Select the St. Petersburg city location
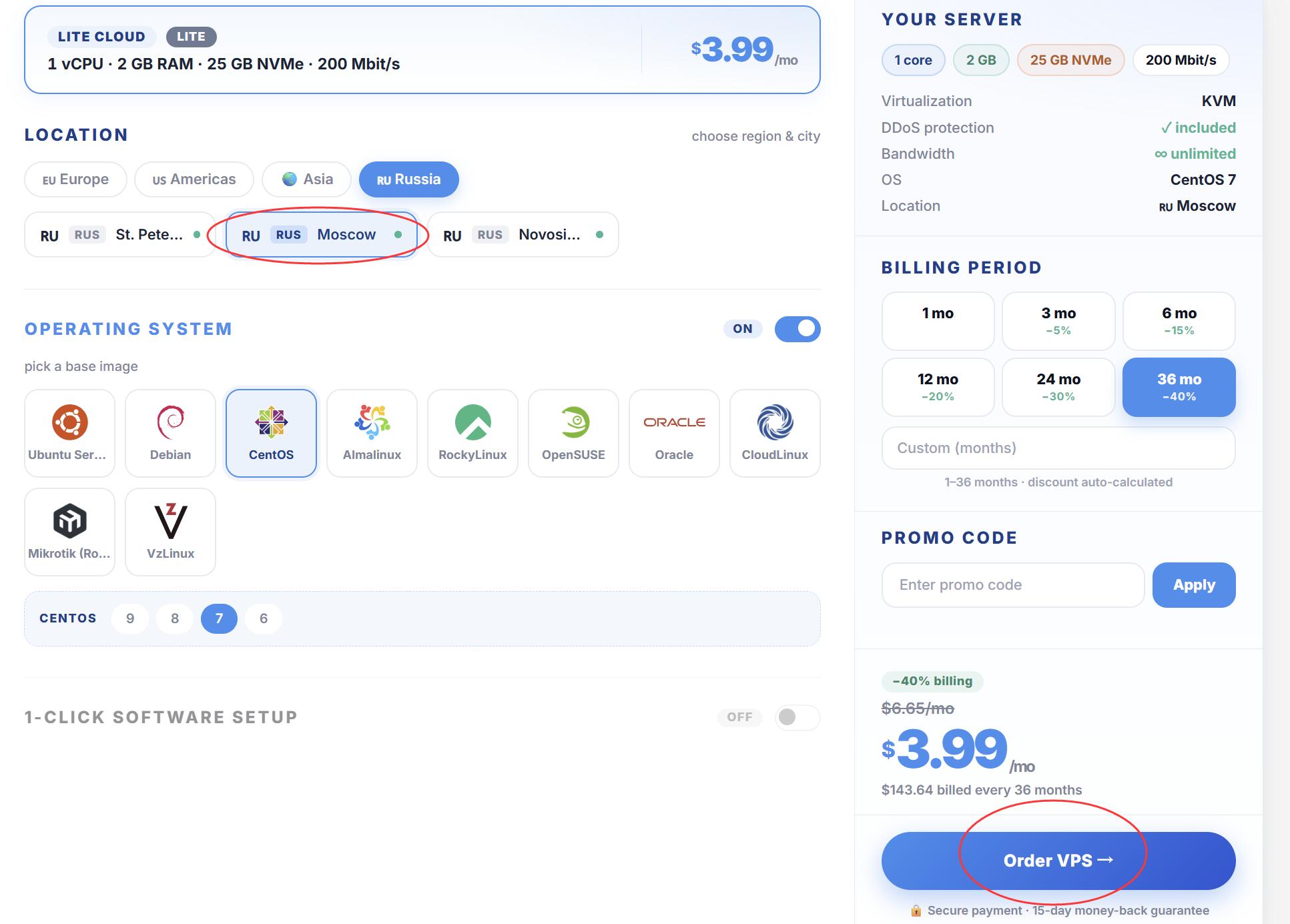The width and height of the screenshot is (1290, 924). (120, 235)
